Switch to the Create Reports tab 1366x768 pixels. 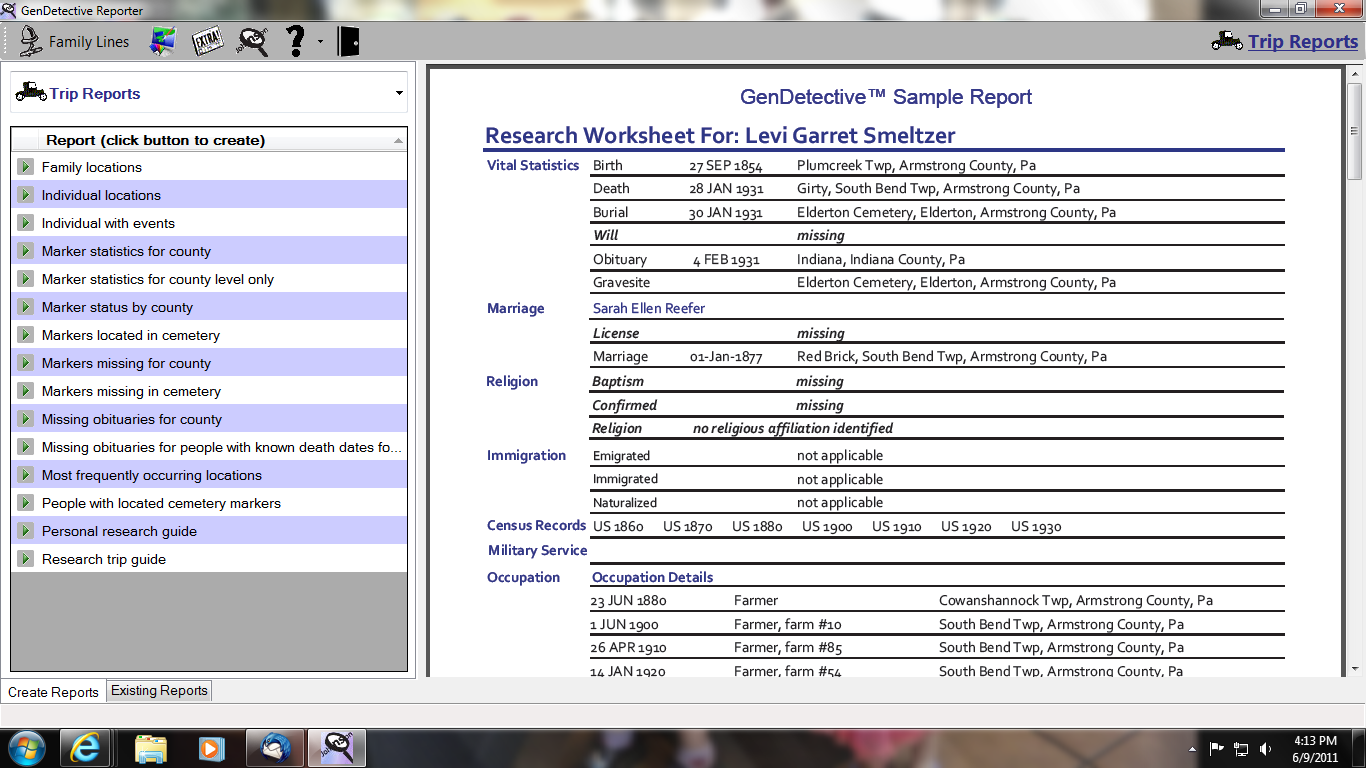54,692
